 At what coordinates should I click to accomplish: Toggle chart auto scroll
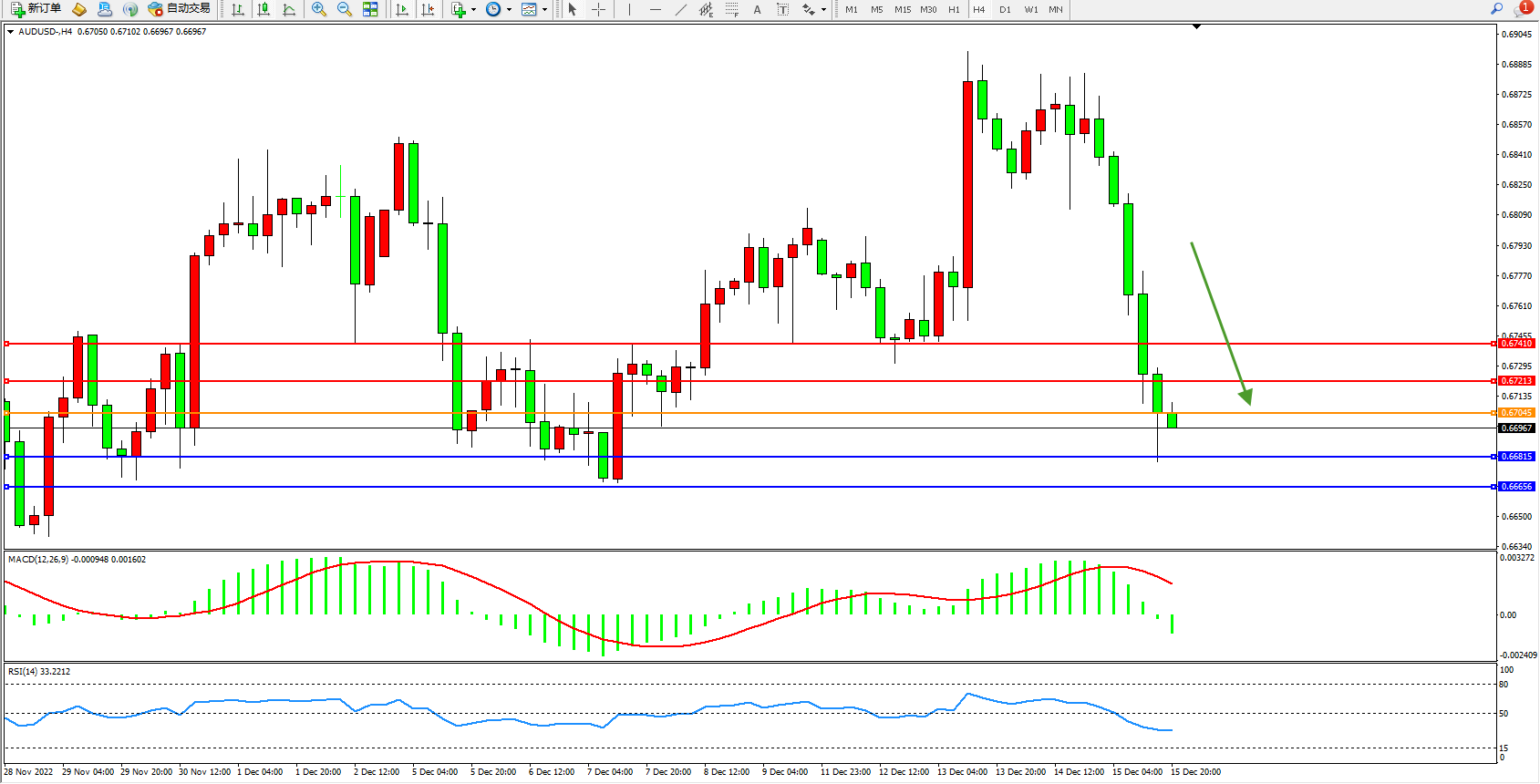402,9
